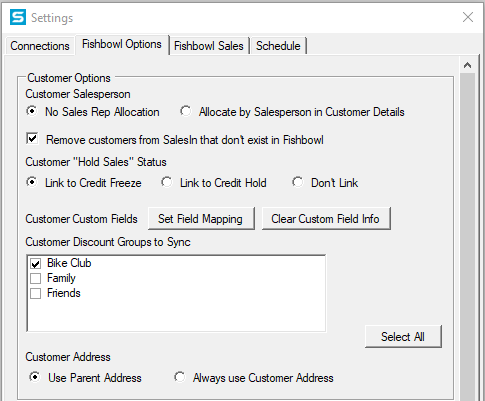Click the scrollbar up arrow
Viewport: 485px width, 401px height.
[x=467, y=65]
